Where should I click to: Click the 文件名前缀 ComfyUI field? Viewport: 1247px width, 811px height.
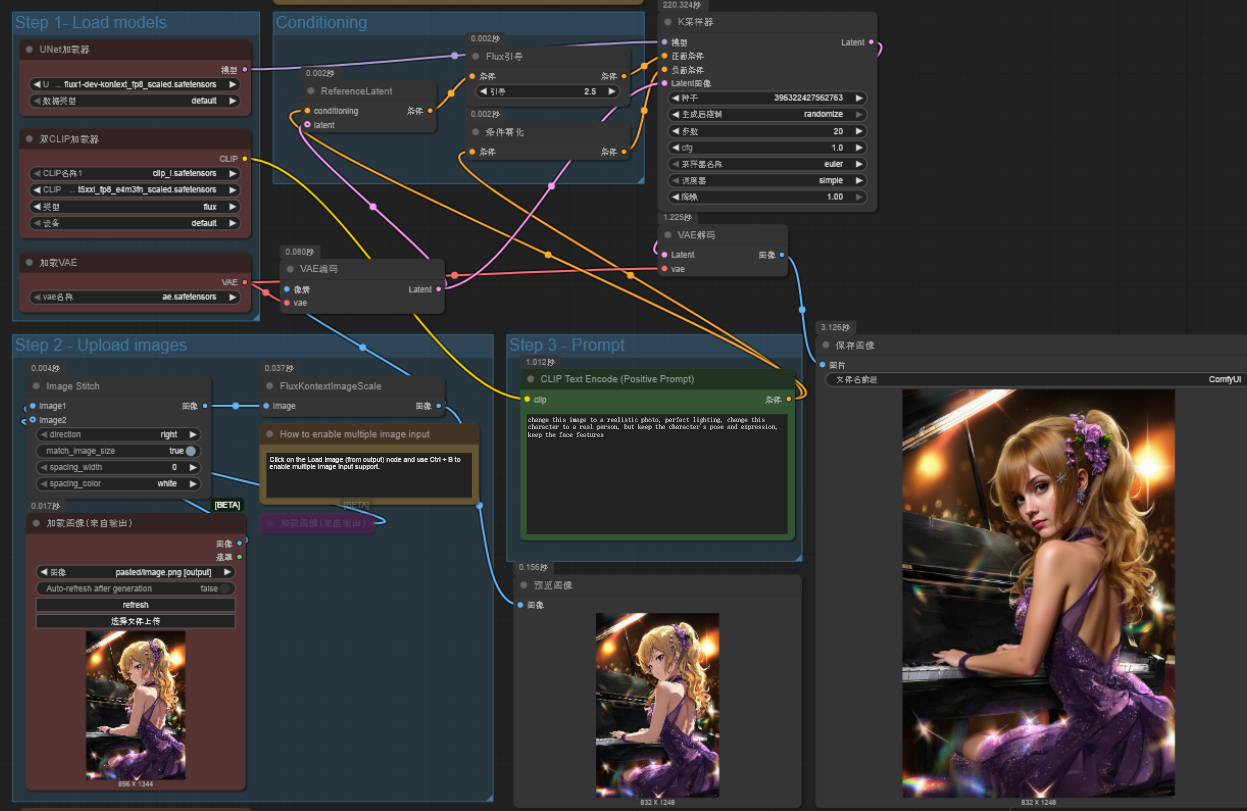[1035, 380]
